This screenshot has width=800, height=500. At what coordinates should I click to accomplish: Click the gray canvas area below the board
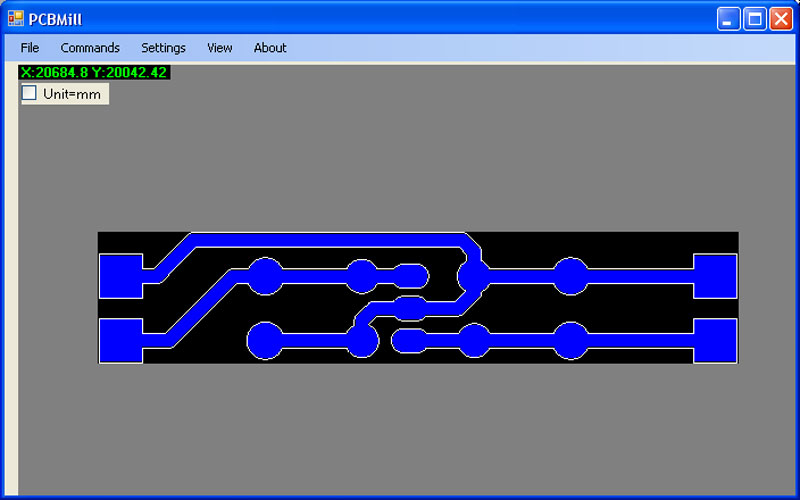408,429
